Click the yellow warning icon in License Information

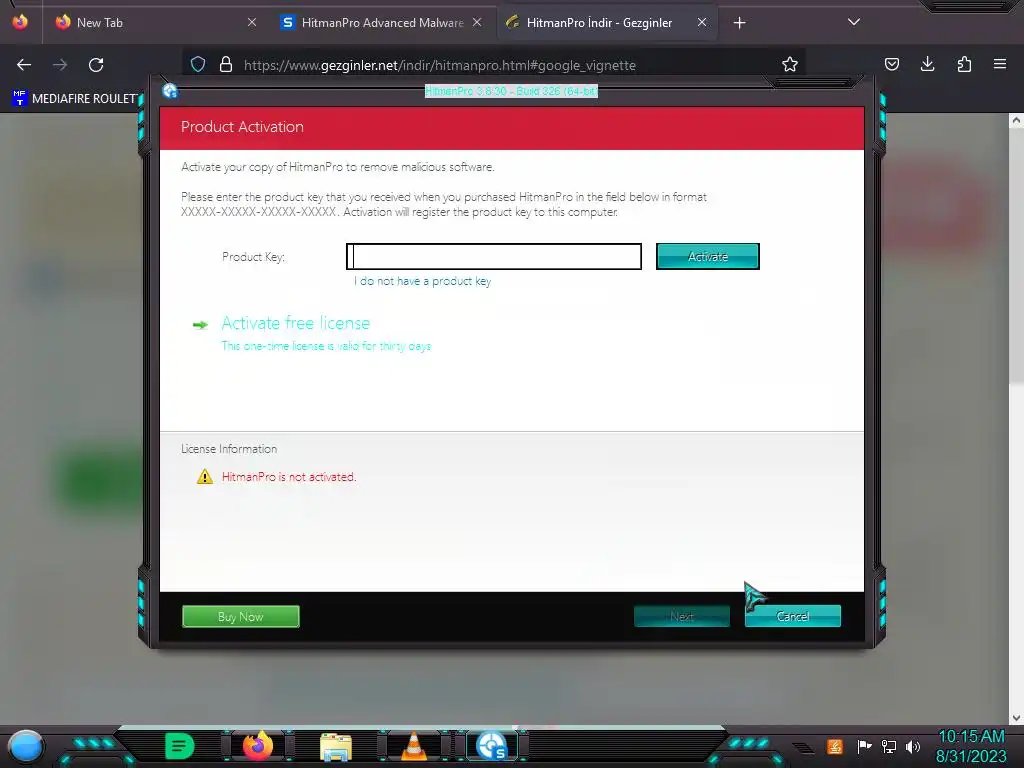[205, 477]
